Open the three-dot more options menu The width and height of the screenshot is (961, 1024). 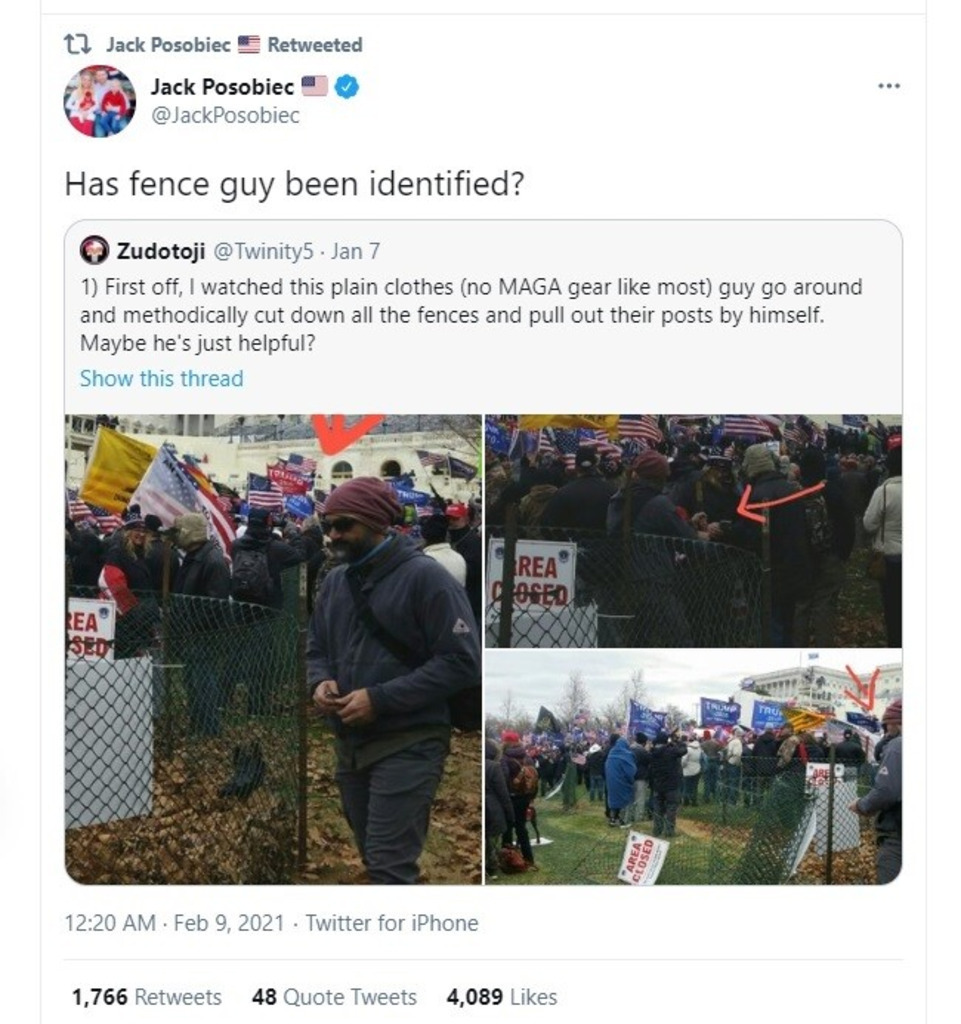[x=889, y=86]
